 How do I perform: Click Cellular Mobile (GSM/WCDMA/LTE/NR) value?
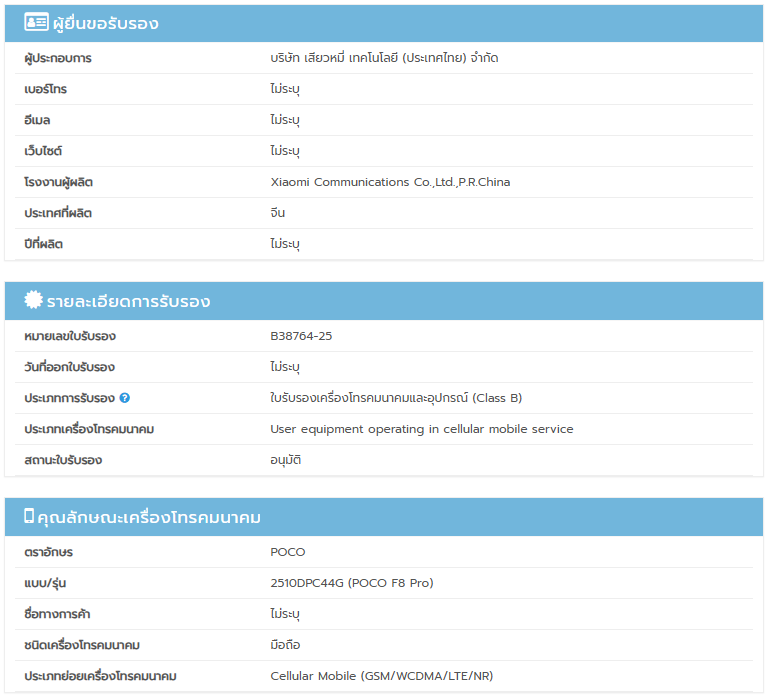[x=381, y=676]
